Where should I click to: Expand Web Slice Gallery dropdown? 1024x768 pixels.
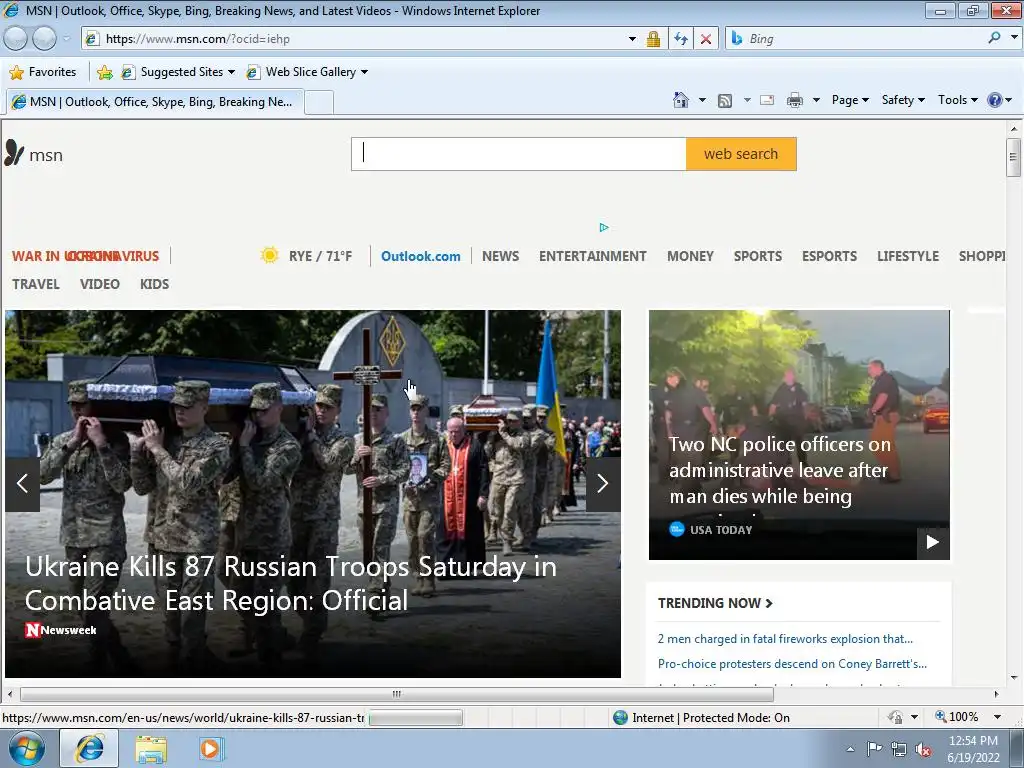click(x=364, y=72)
